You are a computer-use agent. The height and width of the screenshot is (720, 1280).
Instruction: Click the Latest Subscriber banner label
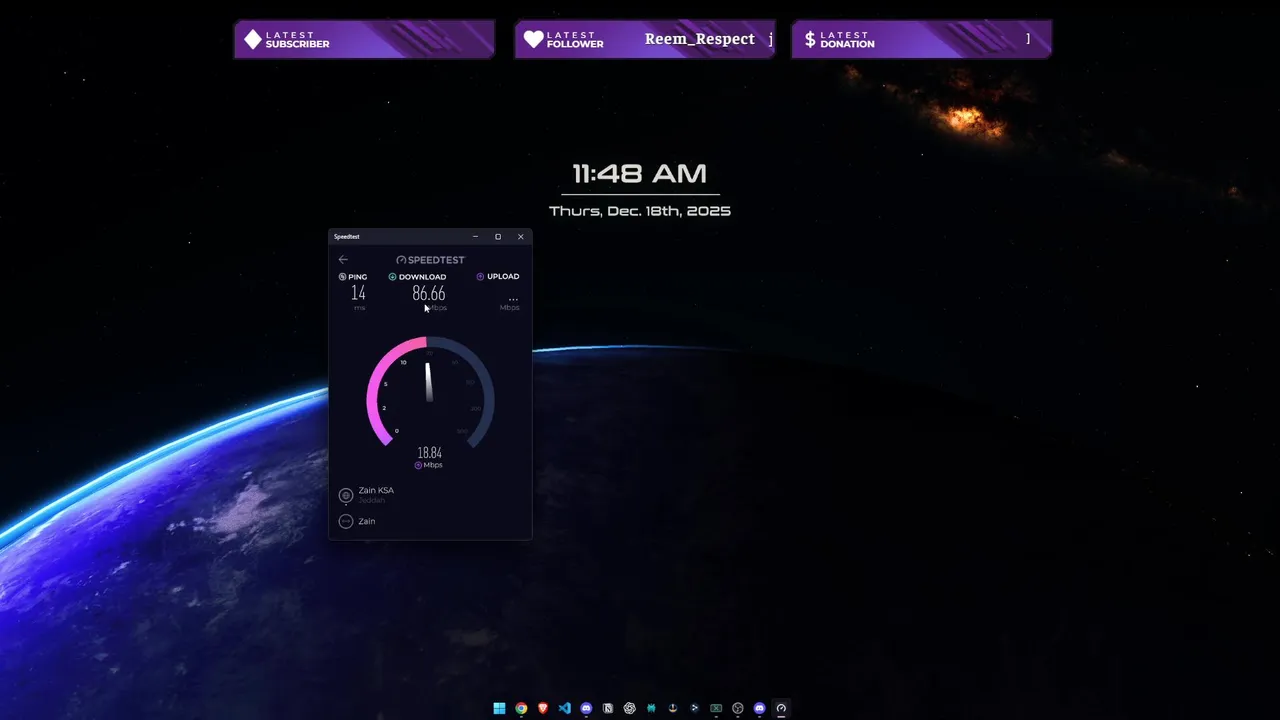point(297,39)
